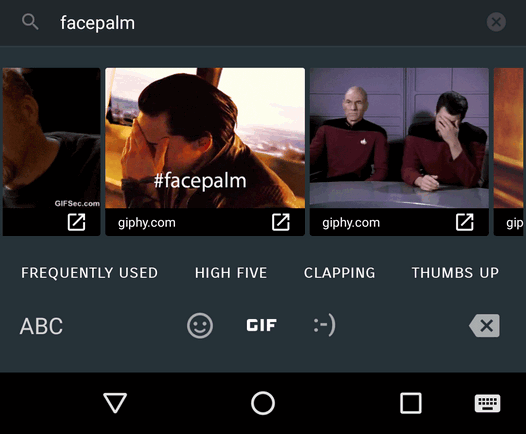Screen dimensions: 526x434
Task: Tap the facepalm search field
Action: pyautogui.click(x=263, y=23)
